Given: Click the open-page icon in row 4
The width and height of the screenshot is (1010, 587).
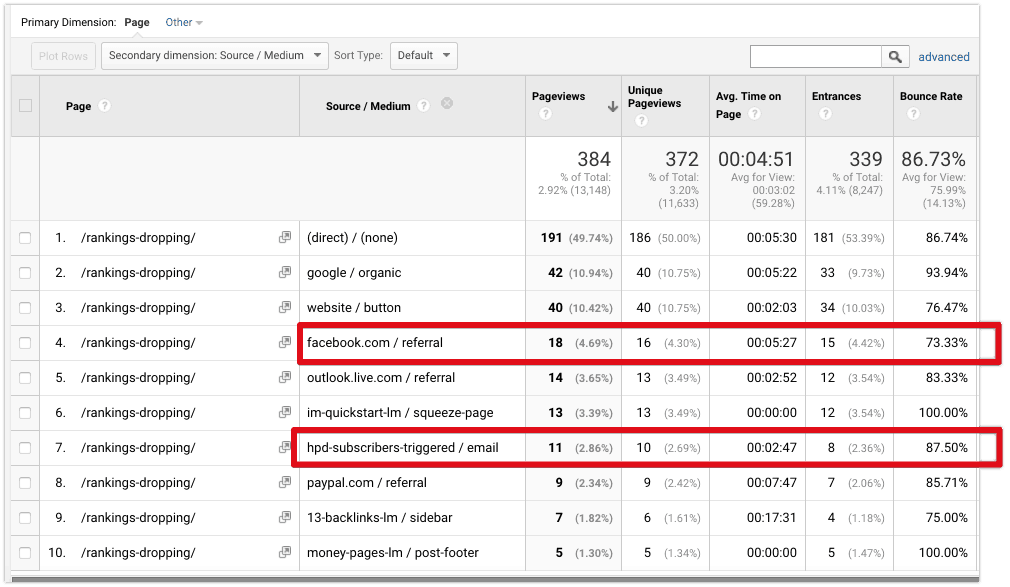Looking at the screenshot, I should pos(285,343).
